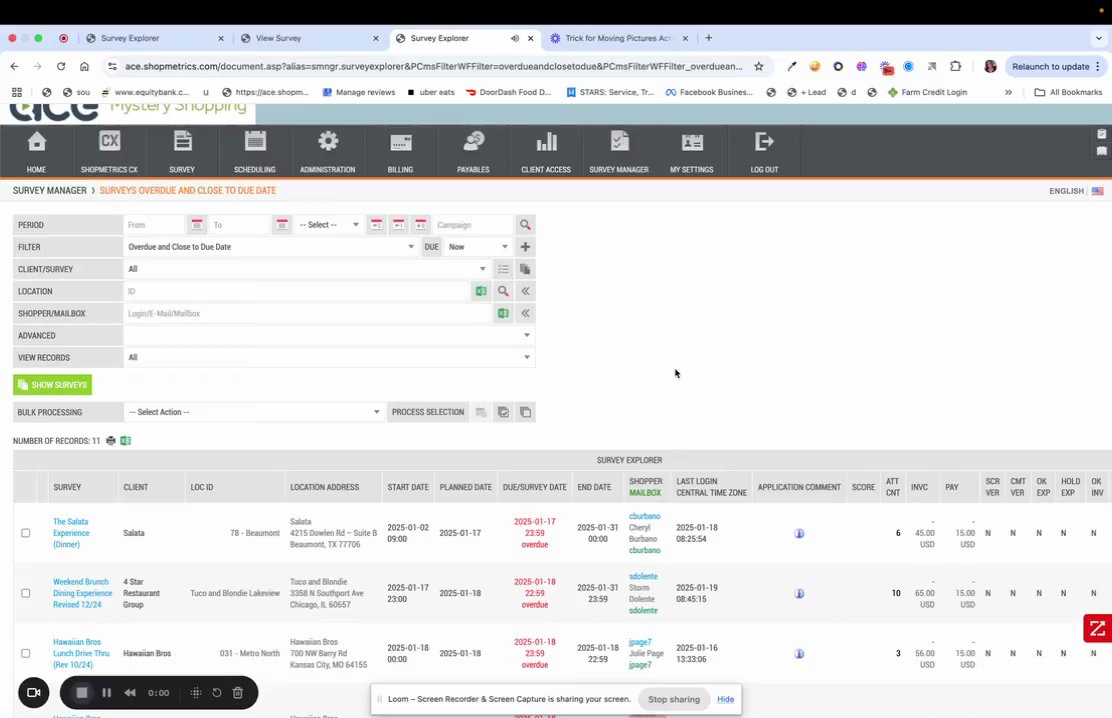This screenshot has height=718, width=1112.
Task: Open the To date calendar picker
Action: pyautogui.click(x=282, y=225)
